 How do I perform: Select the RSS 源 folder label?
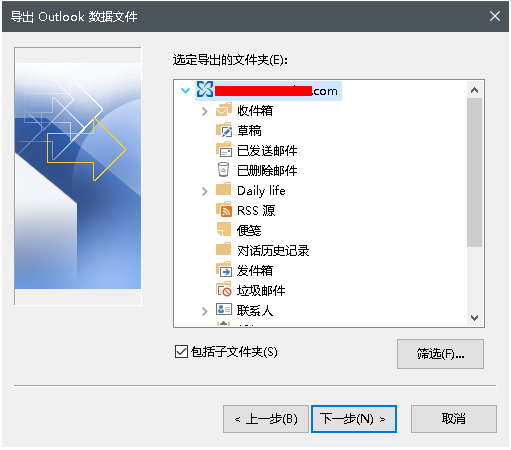(256, 211)
